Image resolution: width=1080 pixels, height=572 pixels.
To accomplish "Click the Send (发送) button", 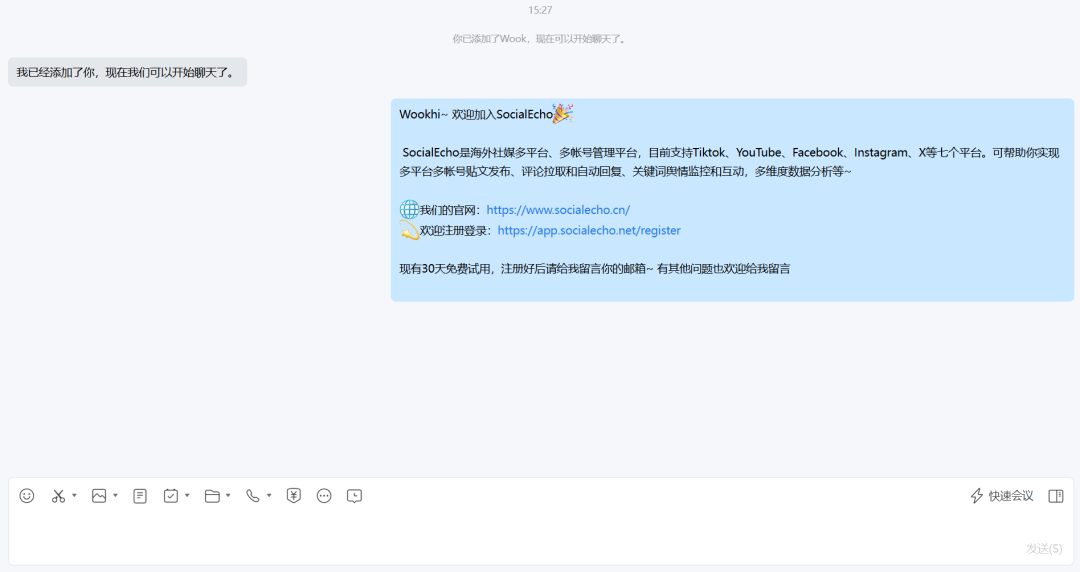I will pyautogui.click(x=1043, y=549).
